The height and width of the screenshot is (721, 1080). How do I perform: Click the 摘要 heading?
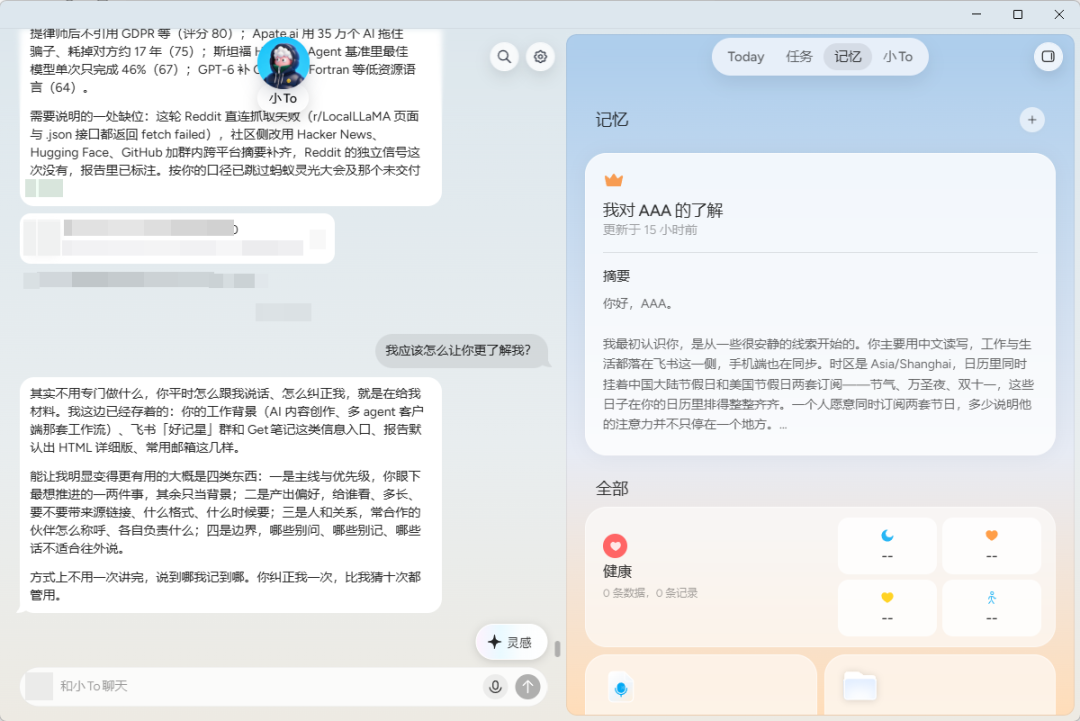[x=616, y=276]
